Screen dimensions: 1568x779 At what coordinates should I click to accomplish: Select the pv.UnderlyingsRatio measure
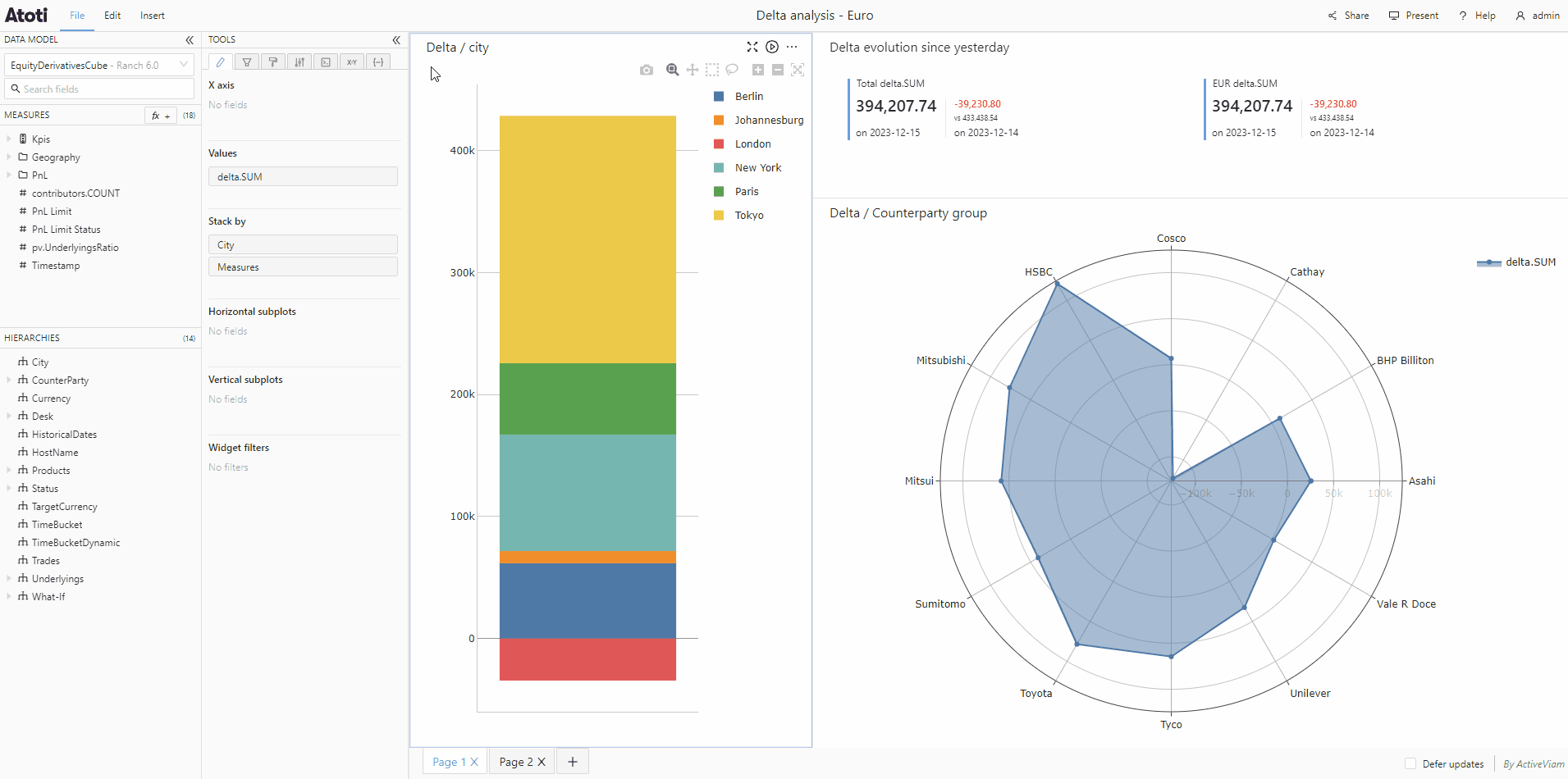(x=75, y=248)
